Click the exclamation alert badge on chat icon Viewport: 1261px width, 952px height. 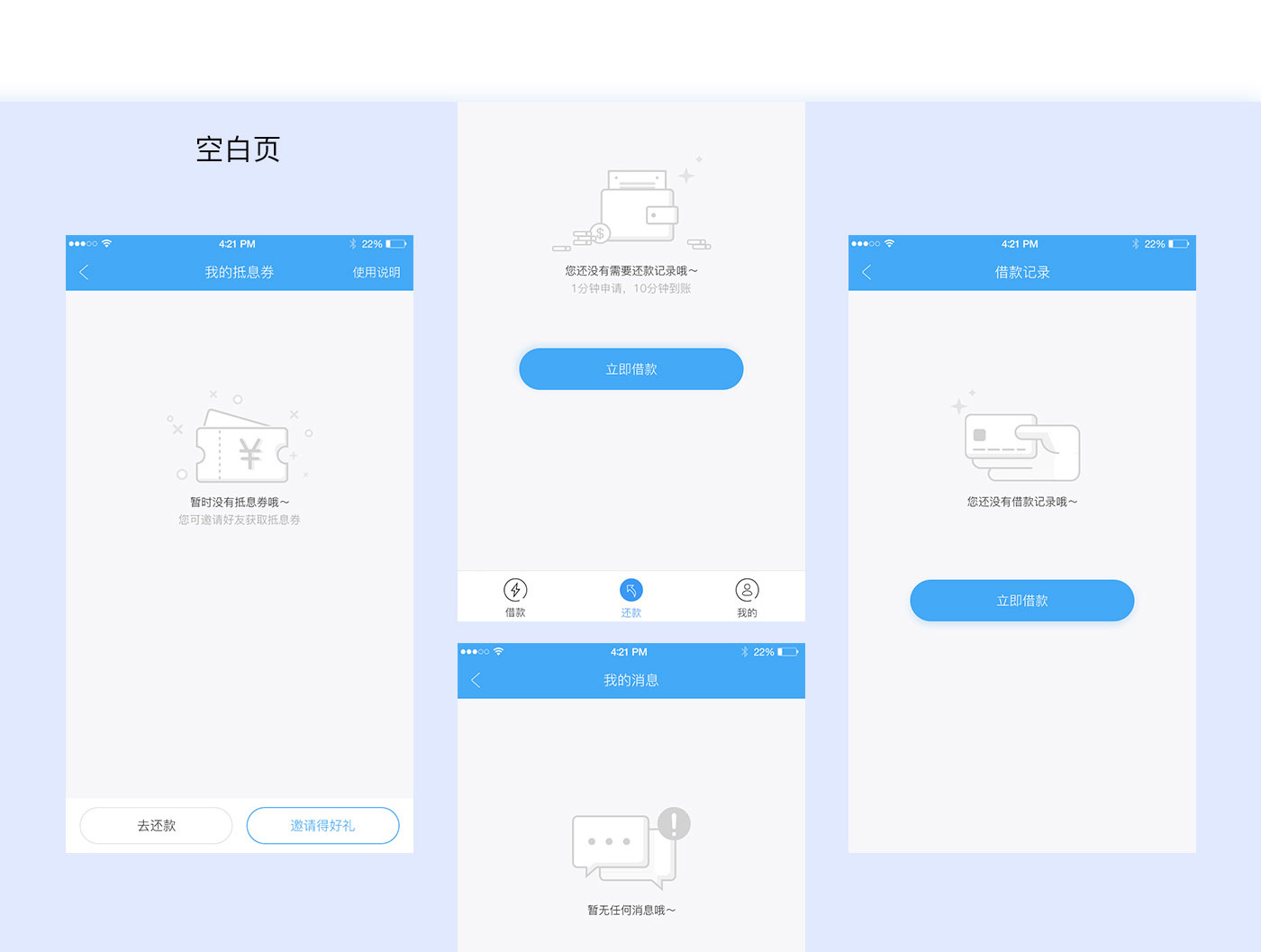coord(674,822)
